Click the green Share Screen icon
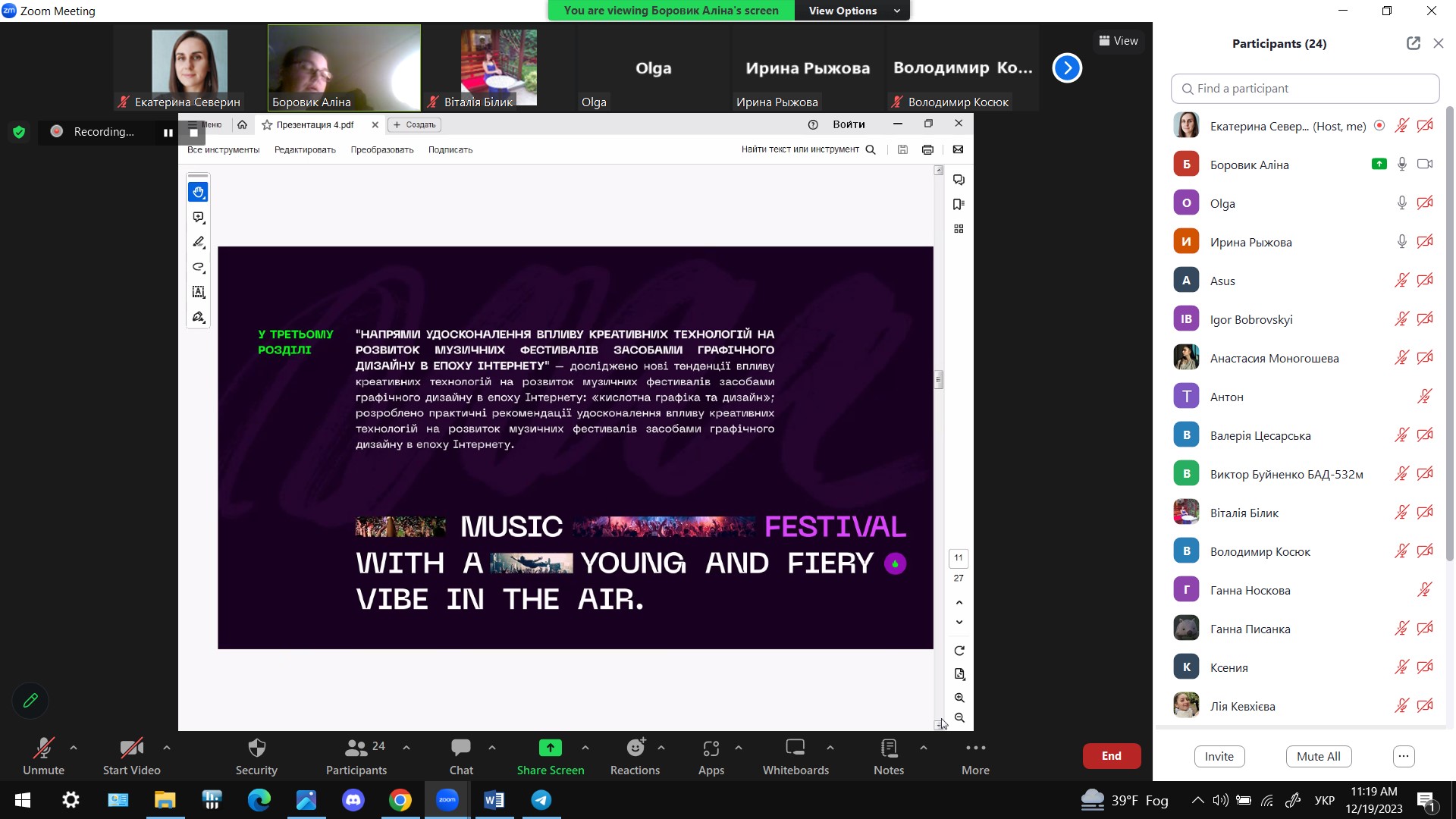 pos(550,748)
